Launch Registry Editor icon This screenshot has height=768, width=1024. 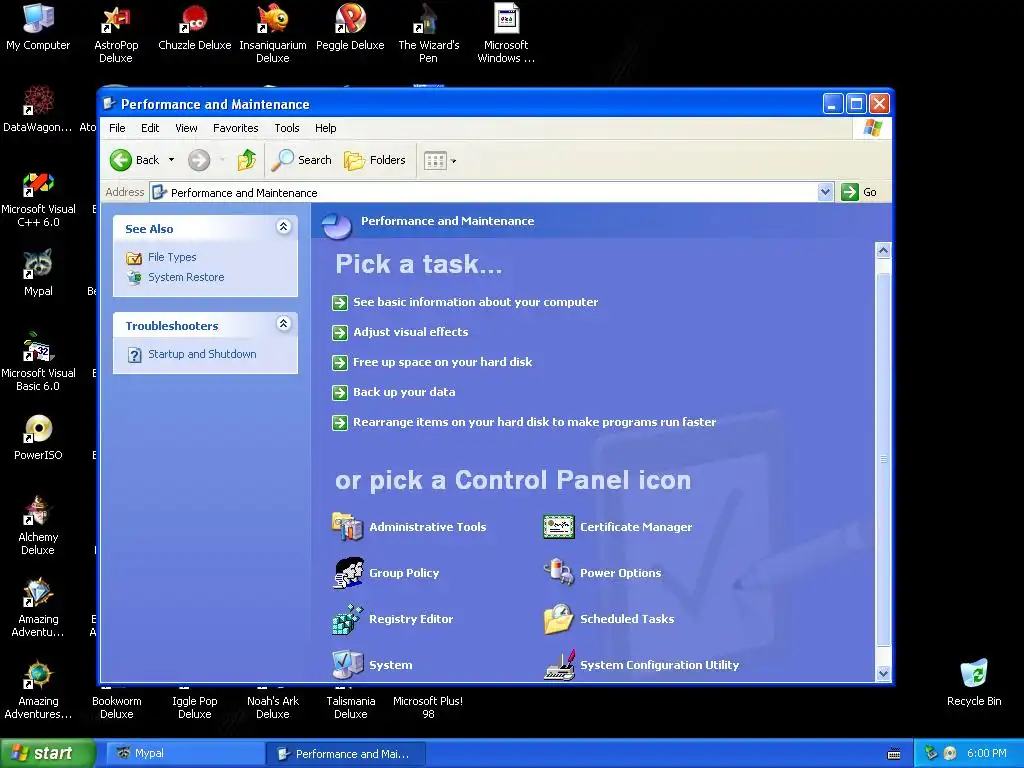(x=347, y=619)
